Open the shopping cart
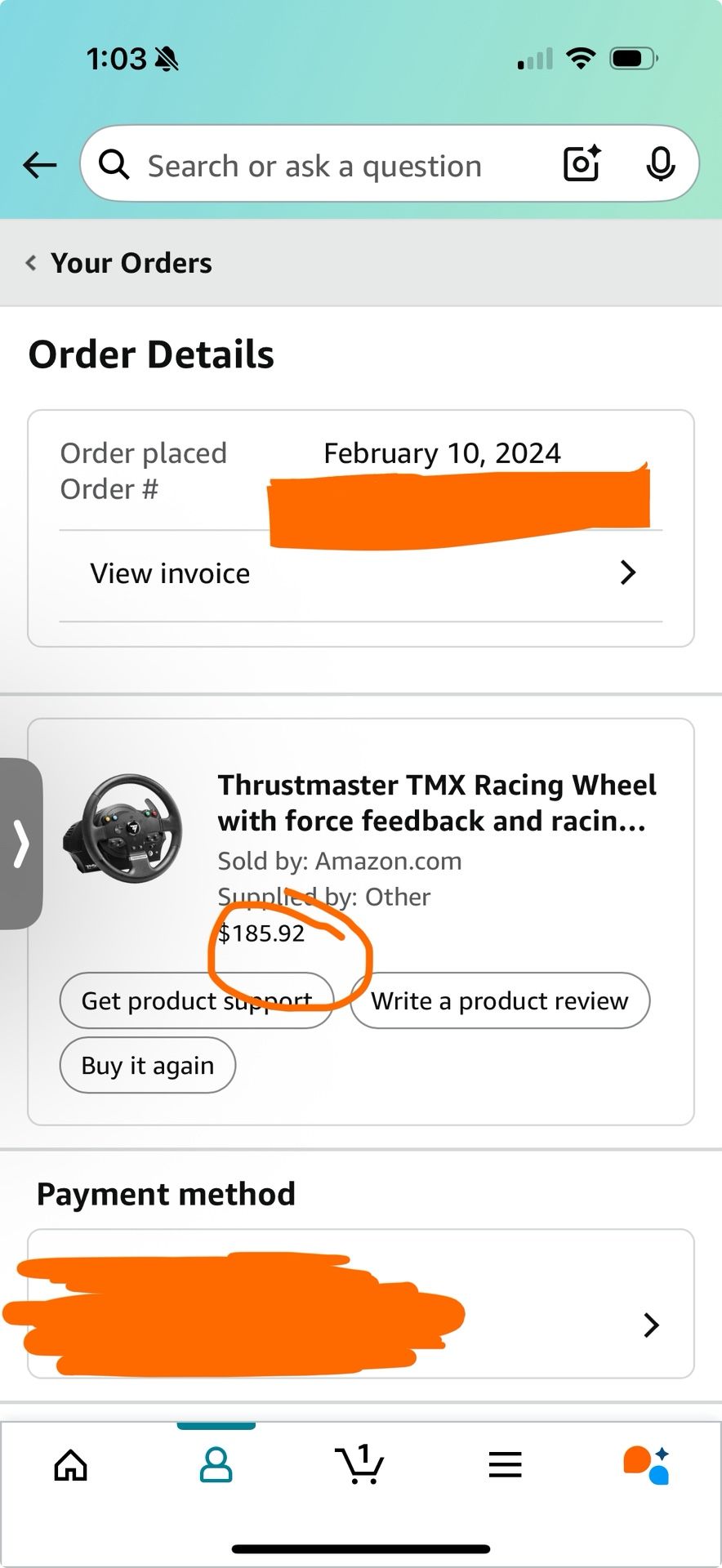This screenshot has height=1568, width=722. [x=359, y=1464]
